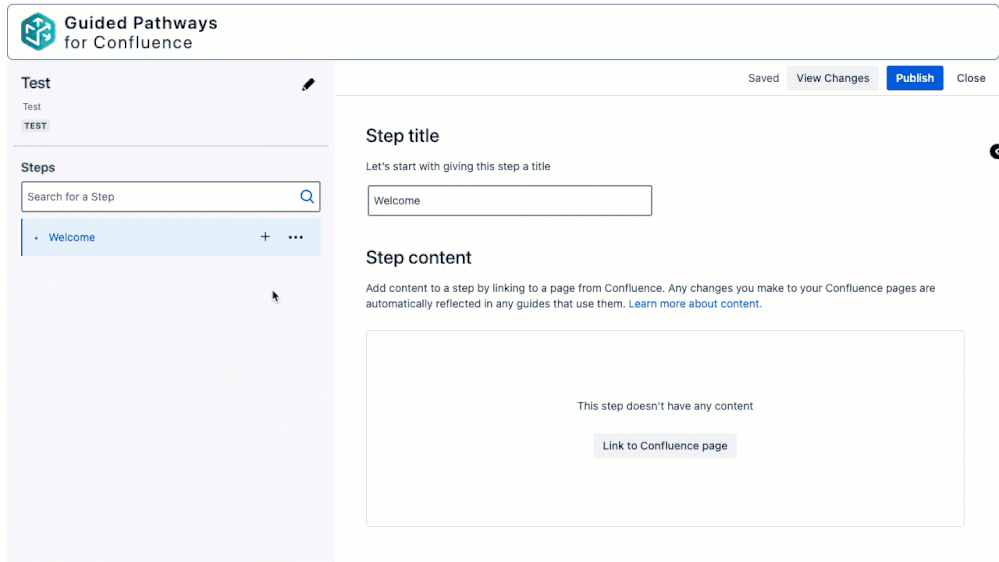
Task: Add a step using the plus icon
Action: coord(265,237)
